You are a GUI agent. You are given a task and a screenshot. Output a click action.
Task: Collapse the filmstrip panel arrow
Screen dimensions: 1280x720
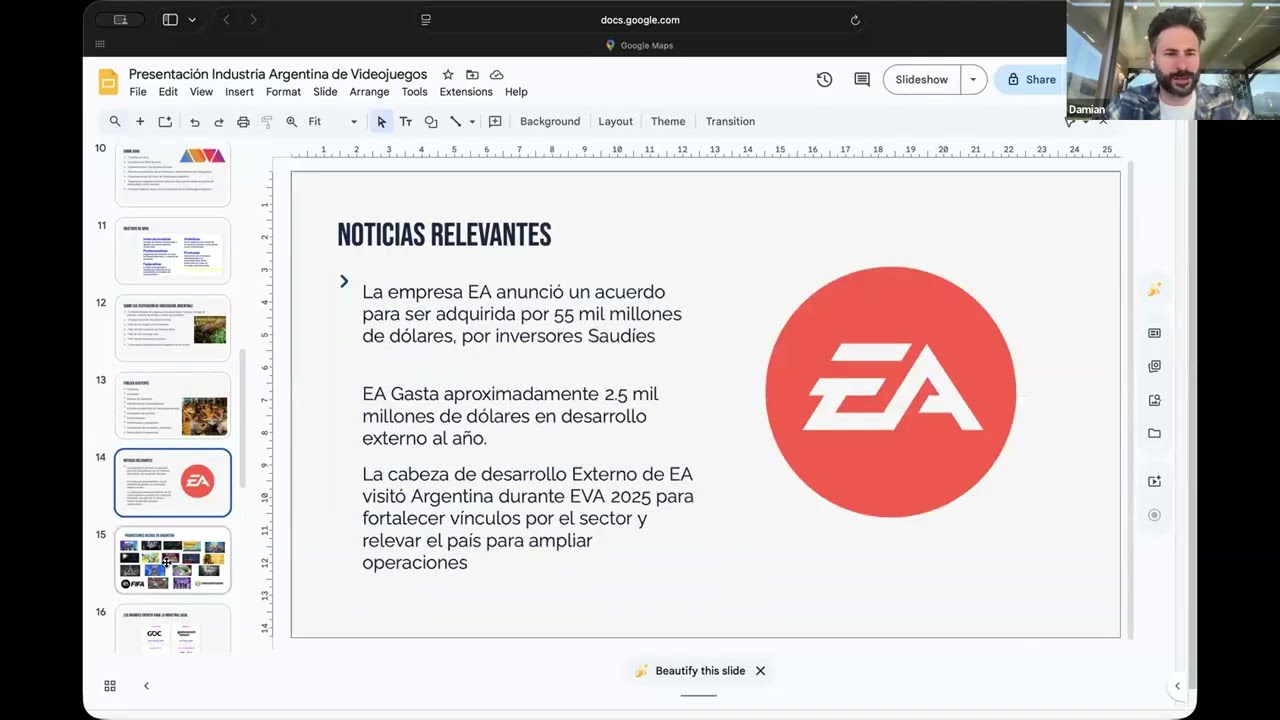pos(146,686)
